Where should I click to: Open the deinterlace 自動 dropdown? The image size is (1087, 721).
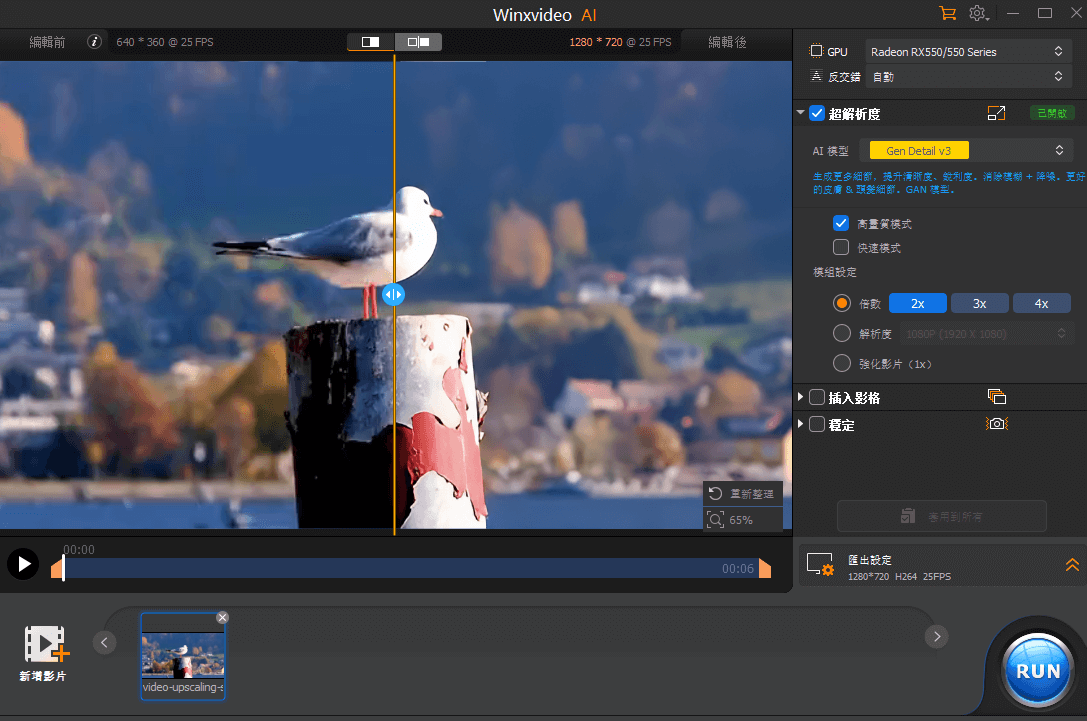pos(968,77)
